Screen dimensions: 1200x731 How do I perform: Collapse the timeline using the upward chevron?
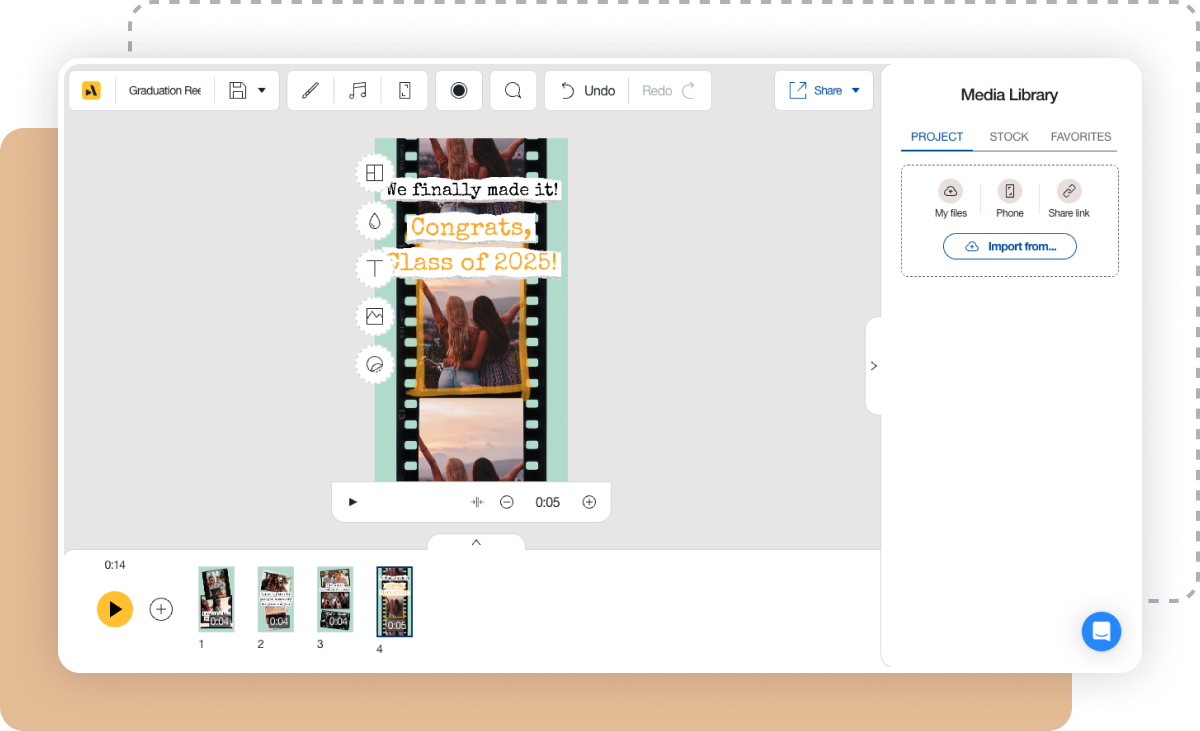click(476, 542)
